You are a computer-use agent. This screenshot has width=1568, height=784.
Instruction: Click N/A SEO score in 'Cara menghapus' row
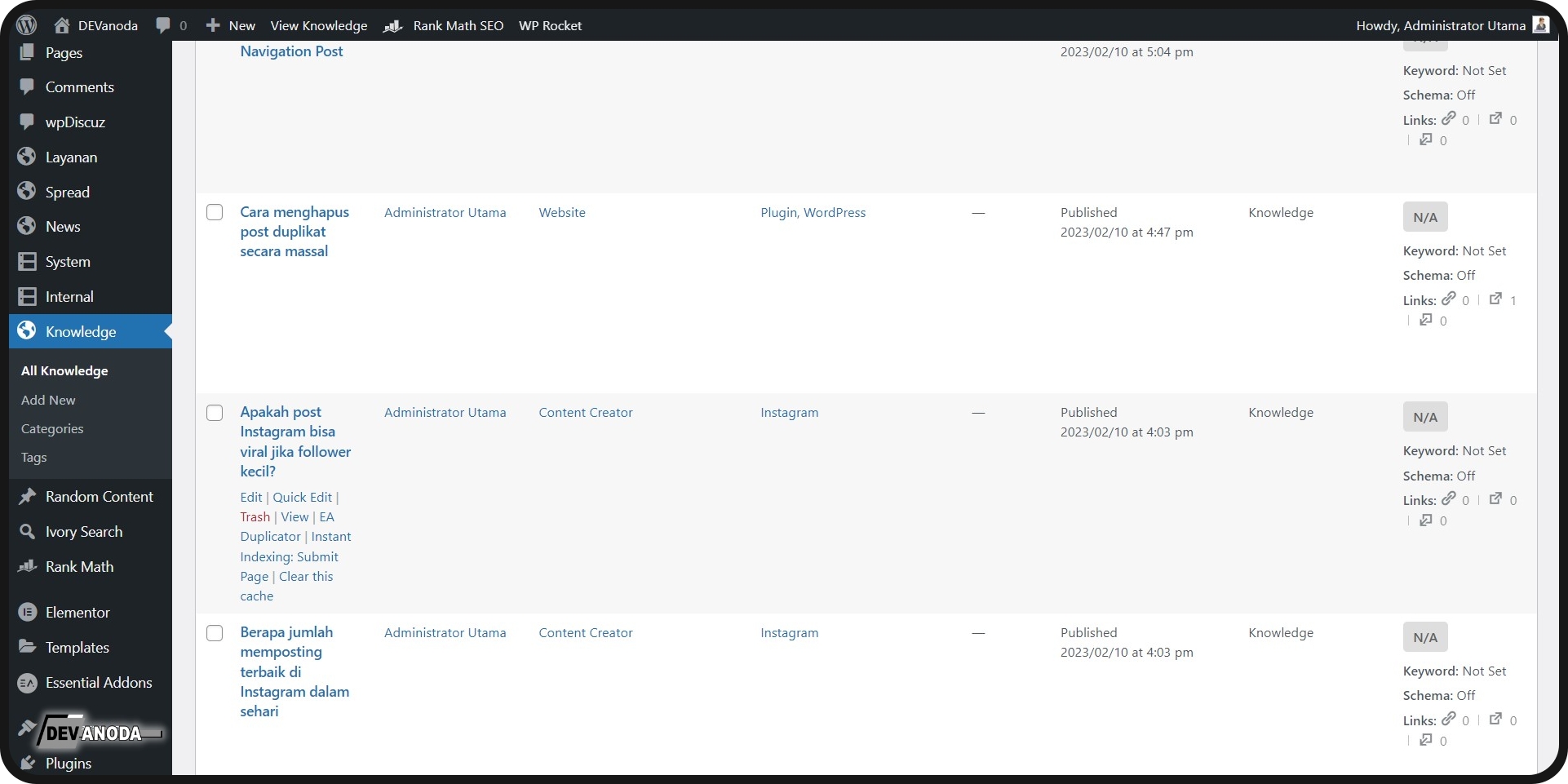pos(1425,217)
